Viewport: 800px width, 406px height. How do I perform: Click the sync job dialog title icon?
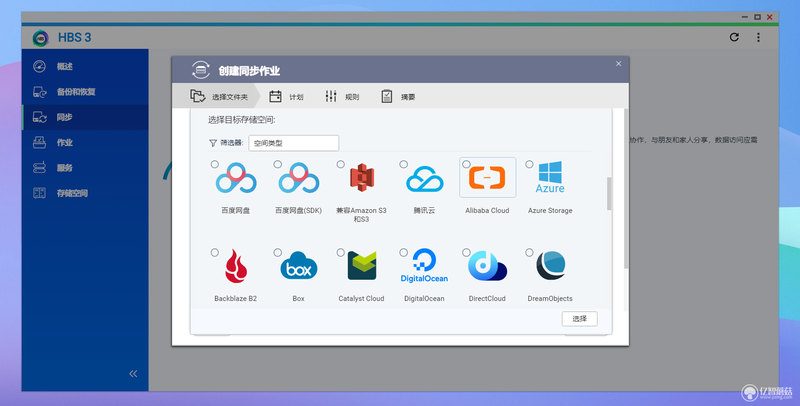click(x=201, y=70)
